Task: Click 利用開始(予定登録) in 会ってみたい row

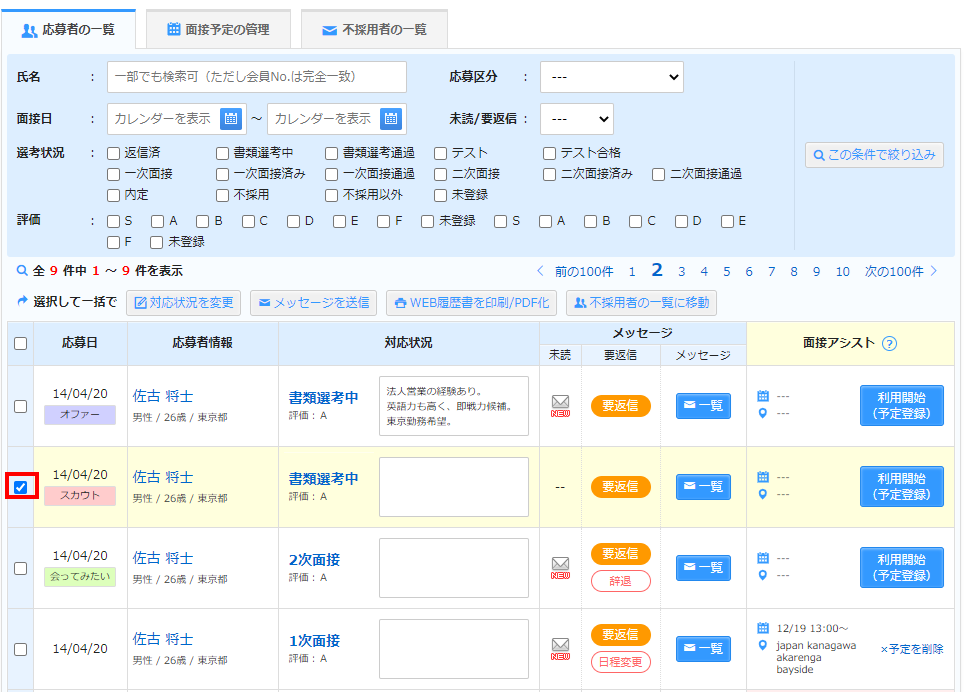Action: pyautogui.click(x=902, y=568)
